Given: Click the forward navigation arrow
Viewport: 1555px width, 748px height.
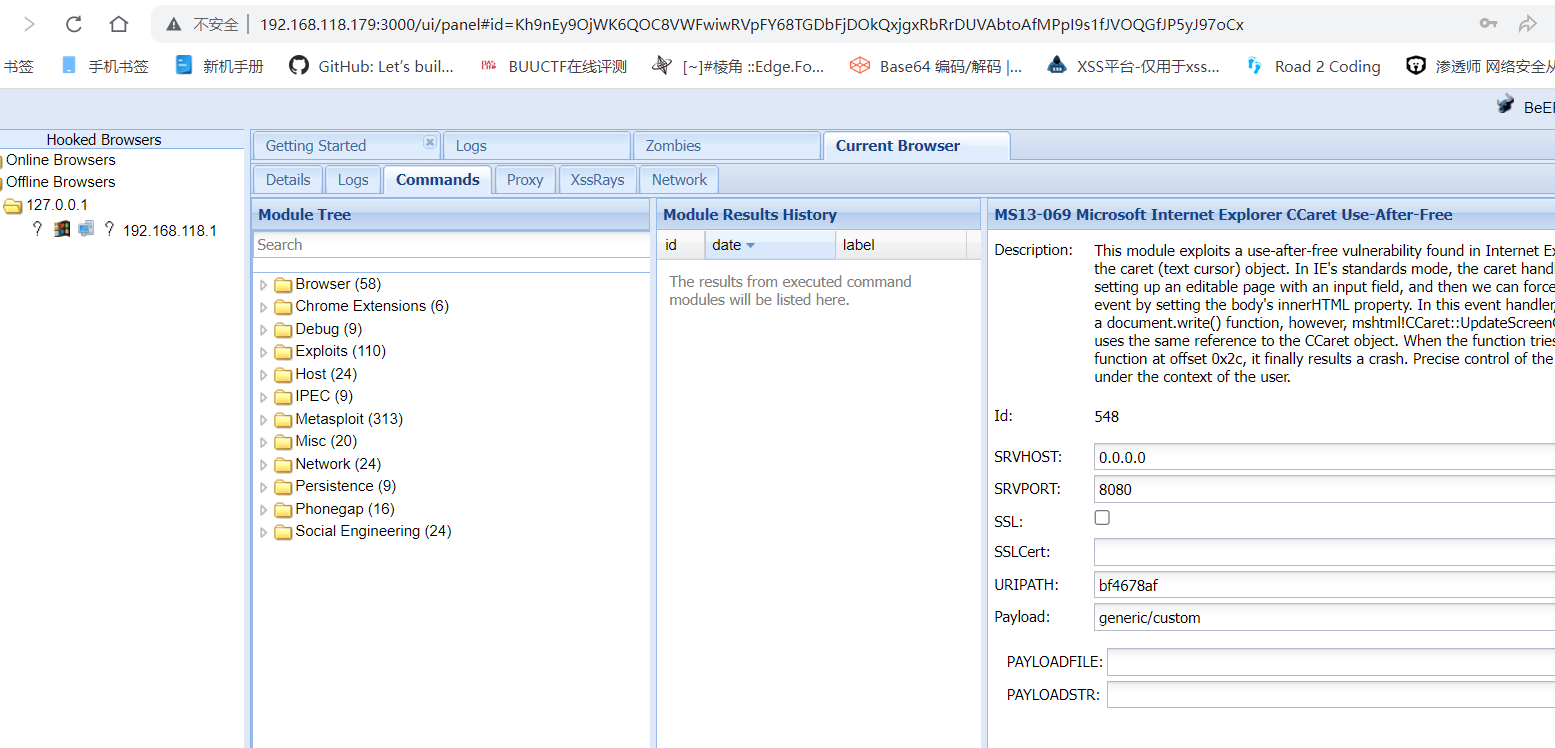Looking at the screenshot, I should coord(29,24).
